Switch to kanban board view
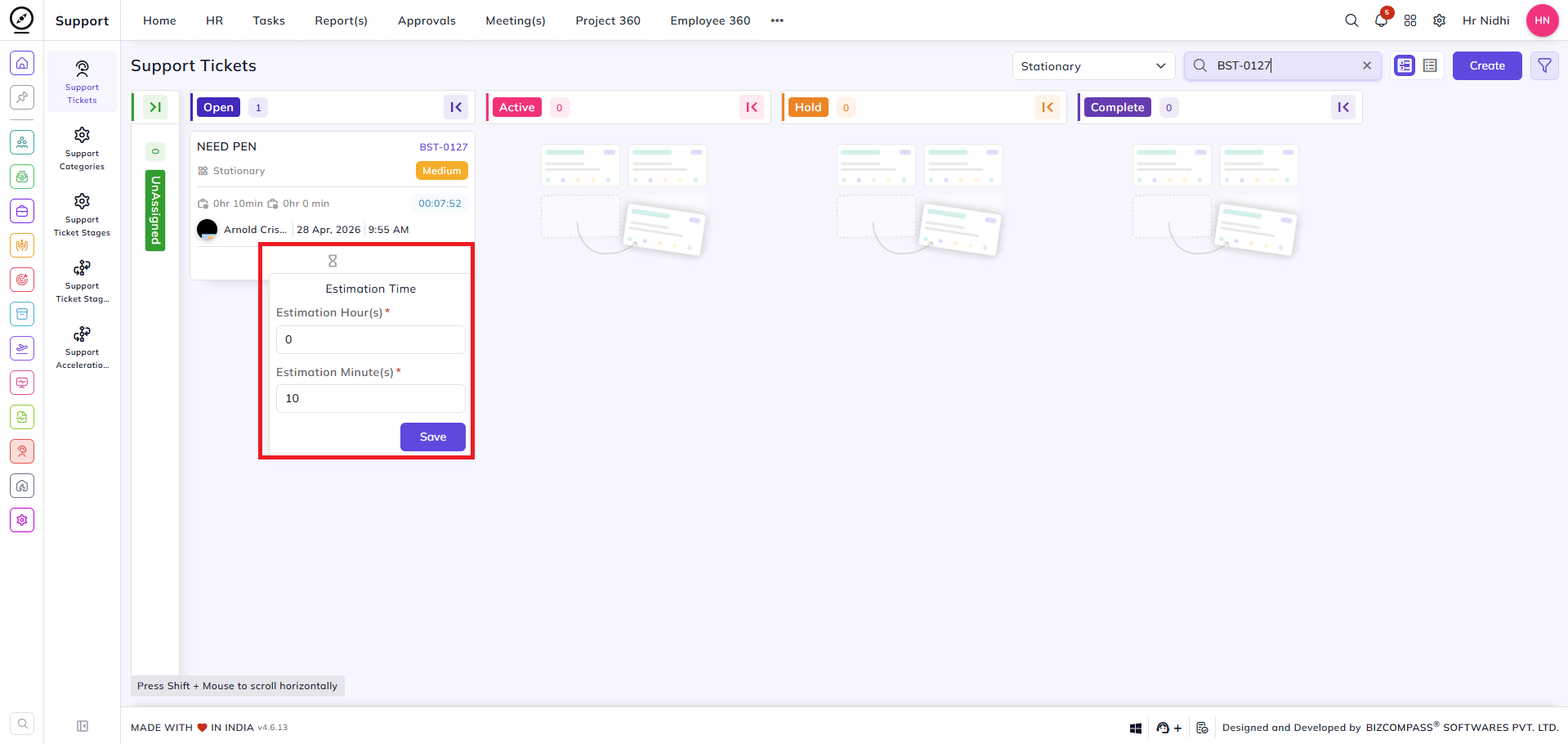 (x=1405, y=65)
